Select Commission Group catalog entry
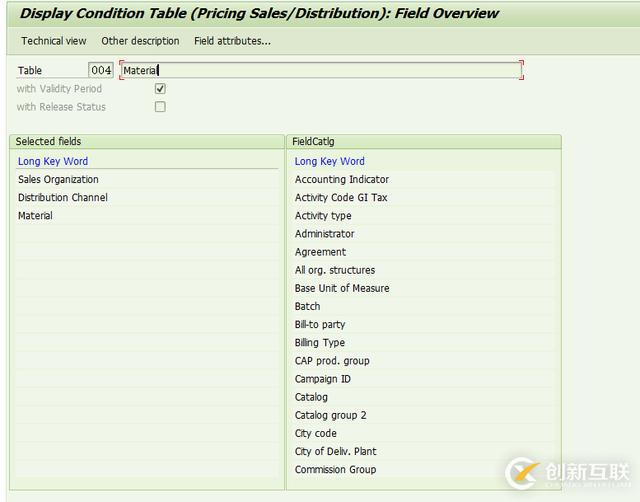Screen dimensions: 640x502 click(335, 470)
